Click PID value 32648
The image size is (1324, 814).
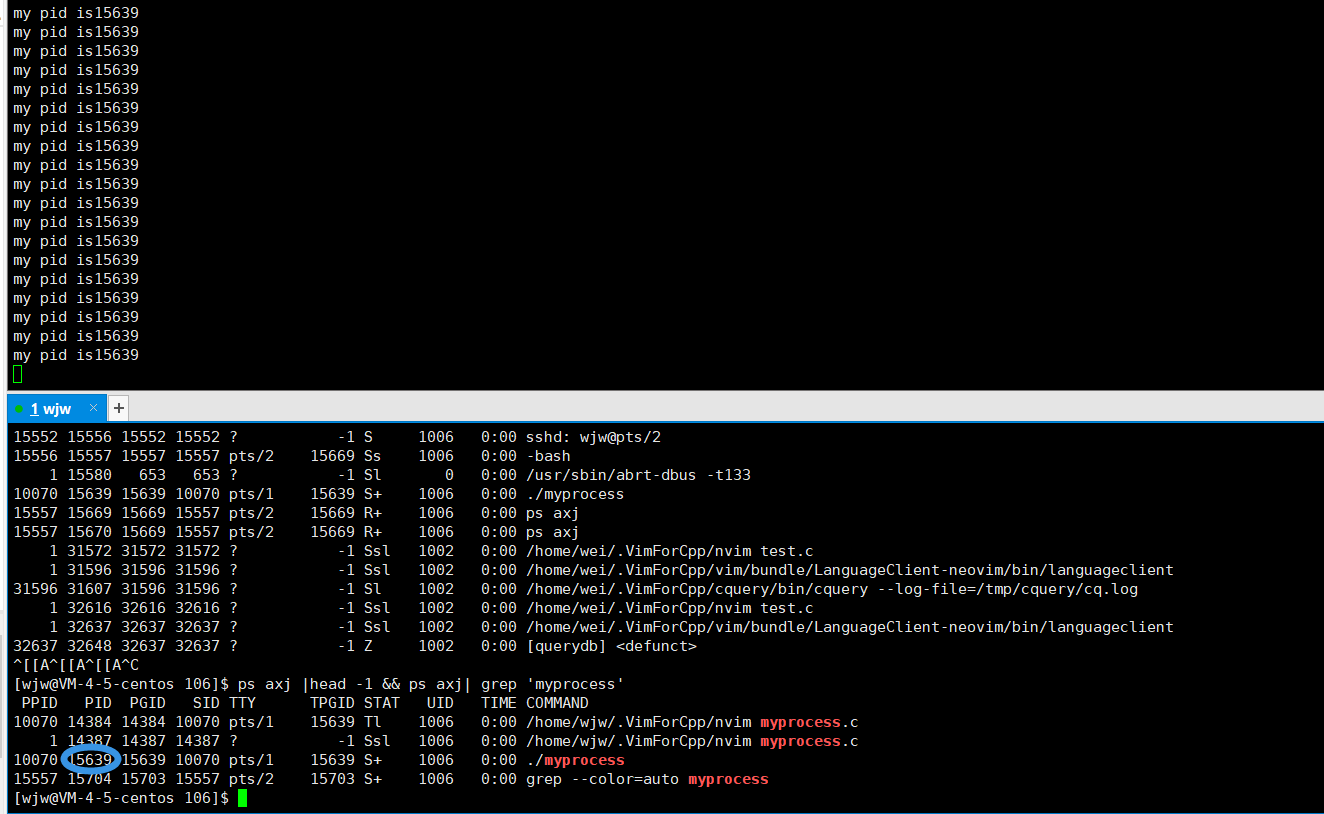[x=90, y=646]
